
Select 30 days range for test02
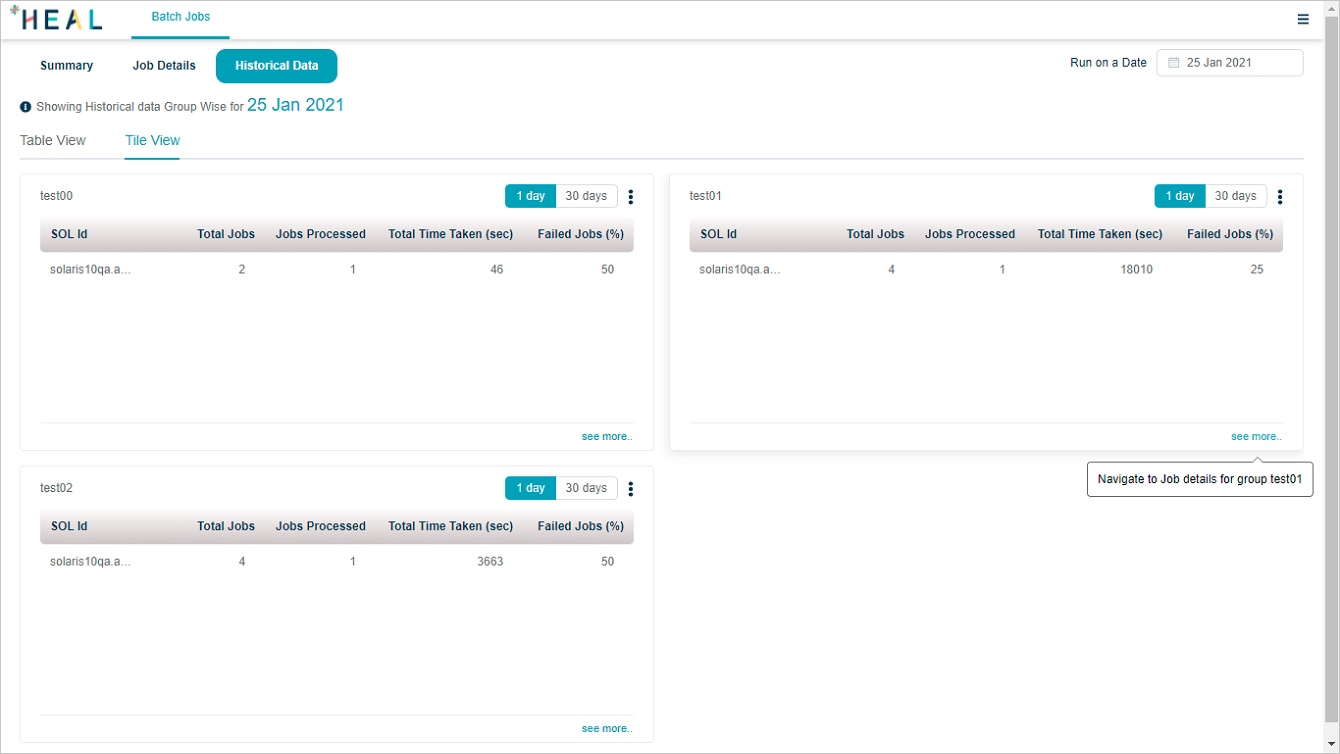(586, 488)
